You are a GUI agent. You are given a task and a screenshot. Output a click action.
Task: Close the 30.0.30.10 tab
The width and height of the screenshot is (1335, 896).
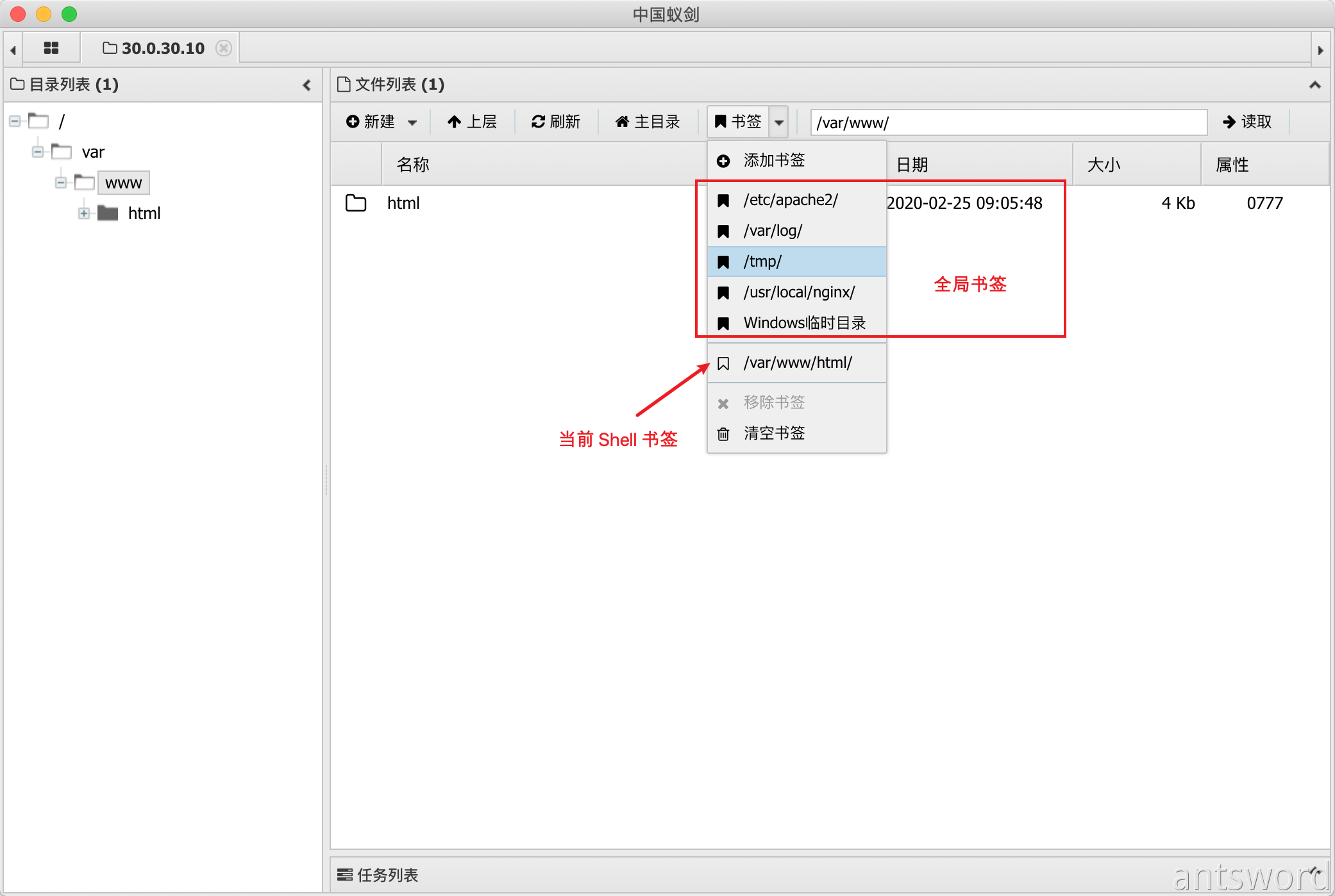(x=224, y=48)
